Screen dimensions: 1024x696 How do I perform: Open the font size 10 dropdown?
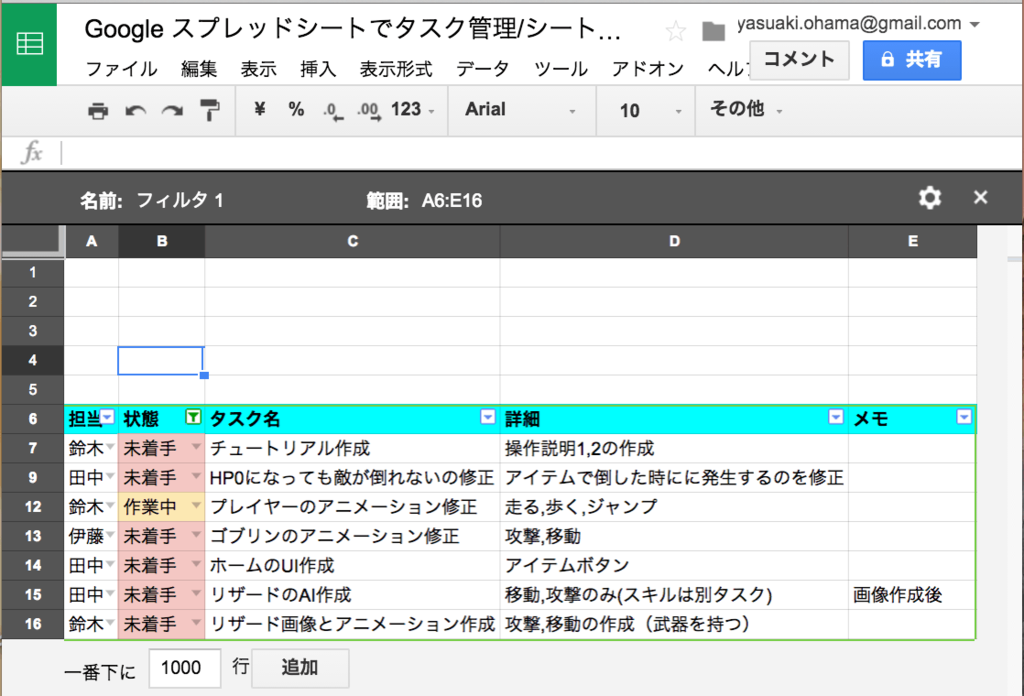click(645, 110)
